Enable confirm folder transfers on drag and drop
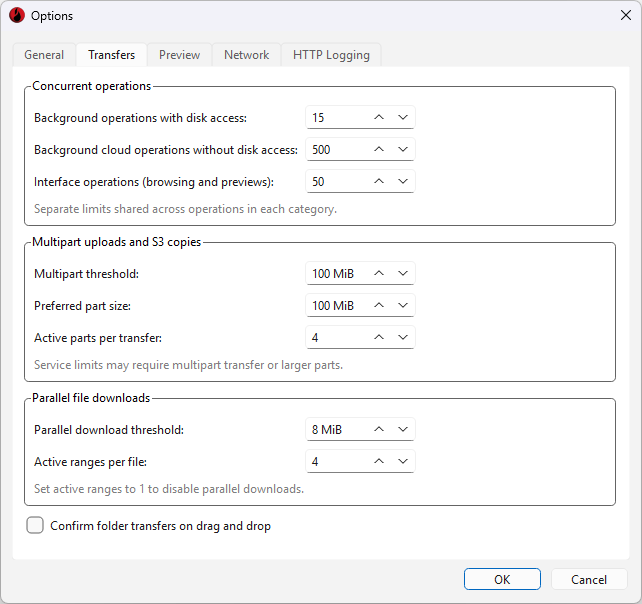The image size is (642, 604). (x=35, y=525)
